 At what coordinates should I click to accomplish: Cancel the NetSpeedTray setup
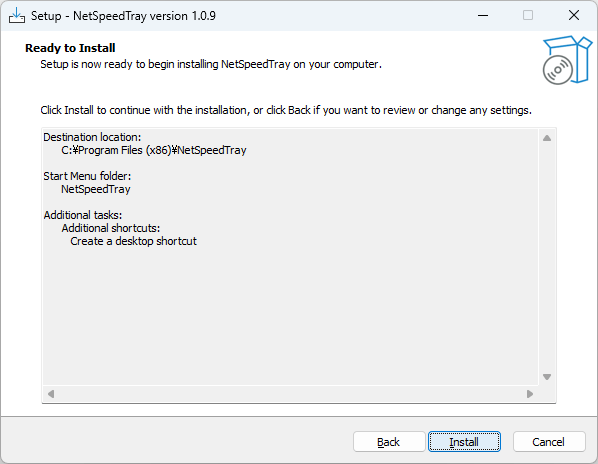click(x=549, y=442)
